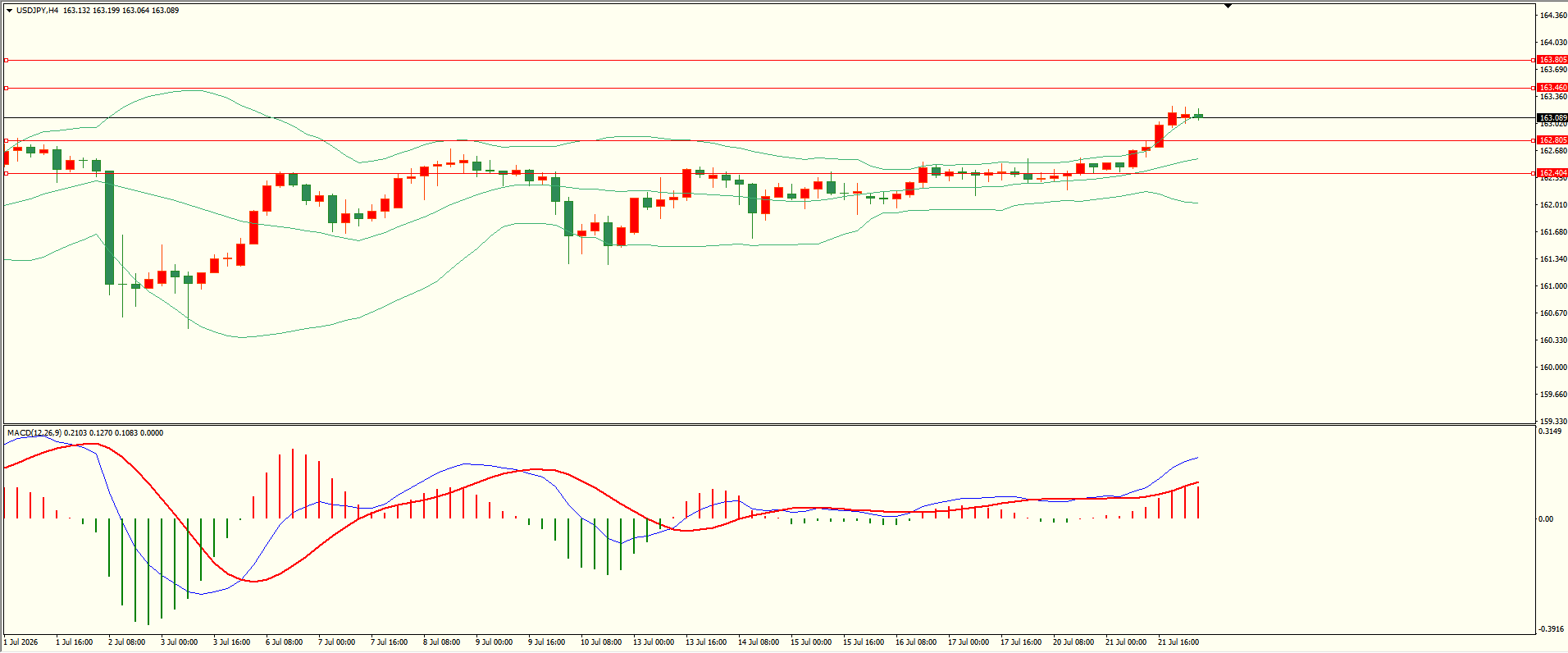
Task: Select the 163.460 line's left handle
Action: [6, 88]
